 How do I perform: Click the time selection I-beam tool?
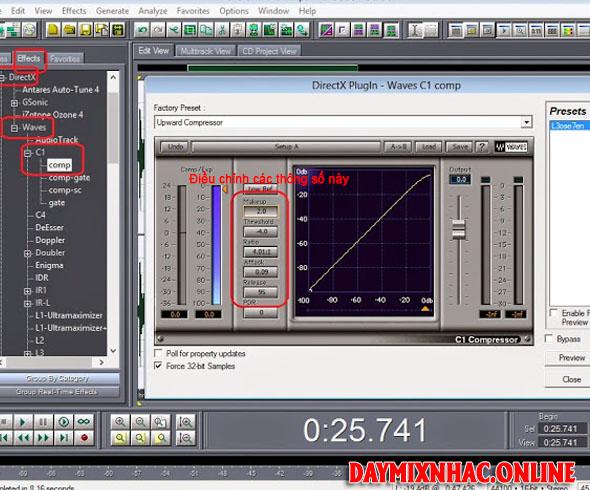415,30
